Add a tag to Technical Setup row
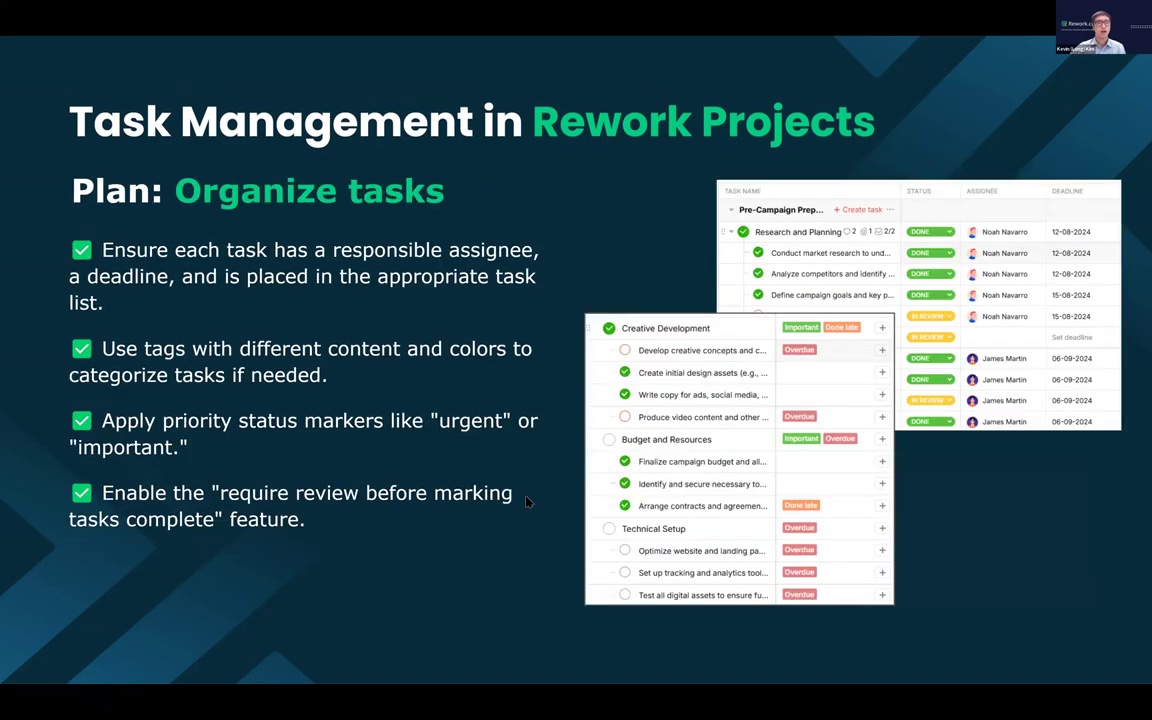1152x720 pixels. click(882, 528)
